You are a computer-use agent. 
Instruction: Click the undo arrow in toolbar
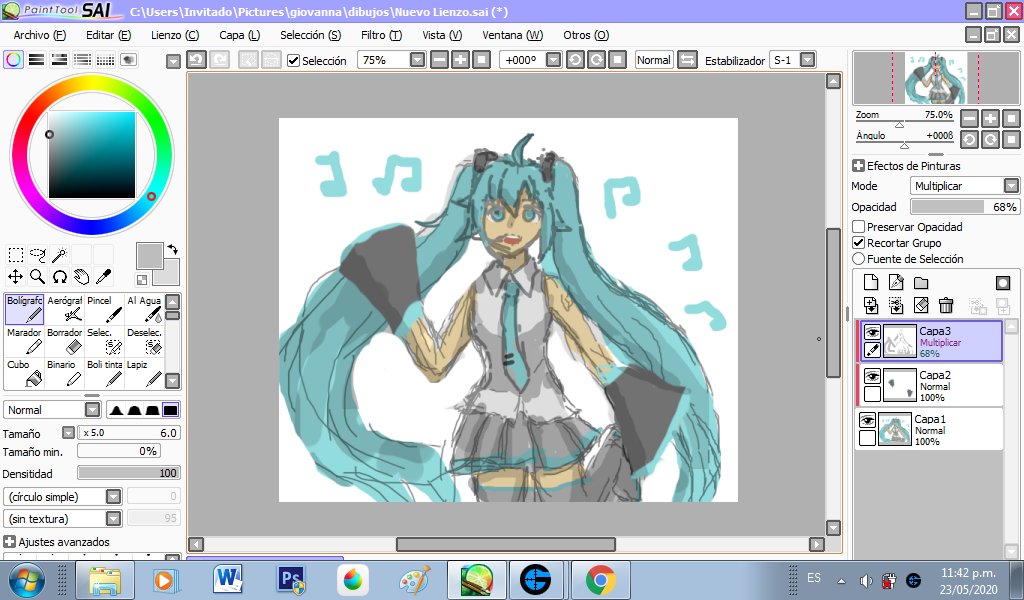click(x=197, y=60)
